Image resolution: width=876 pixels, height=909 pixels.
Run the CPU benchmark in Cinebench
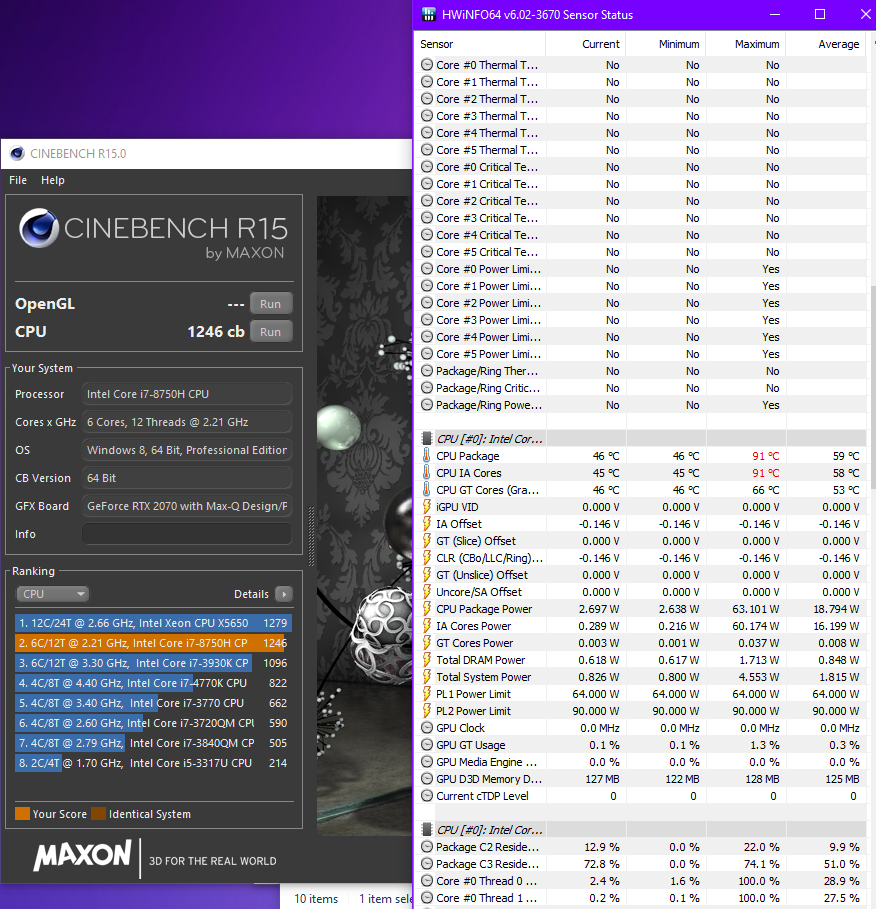point(271,332)
